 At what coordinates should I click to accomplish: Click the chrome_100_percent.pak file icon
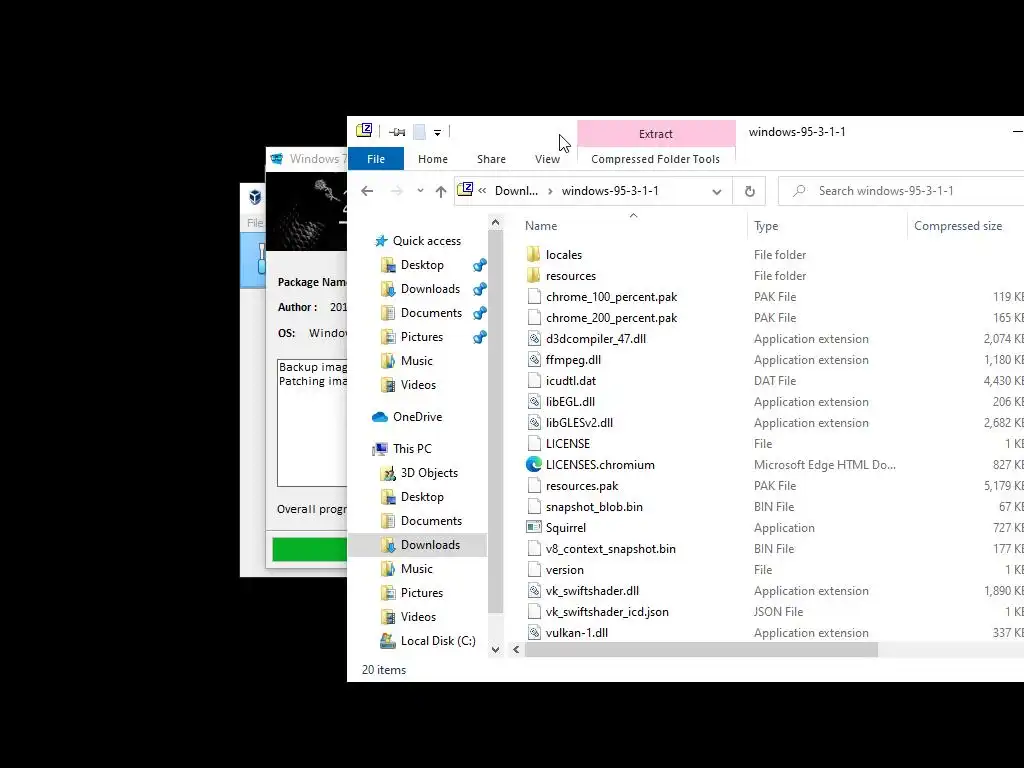pos(534,296)
